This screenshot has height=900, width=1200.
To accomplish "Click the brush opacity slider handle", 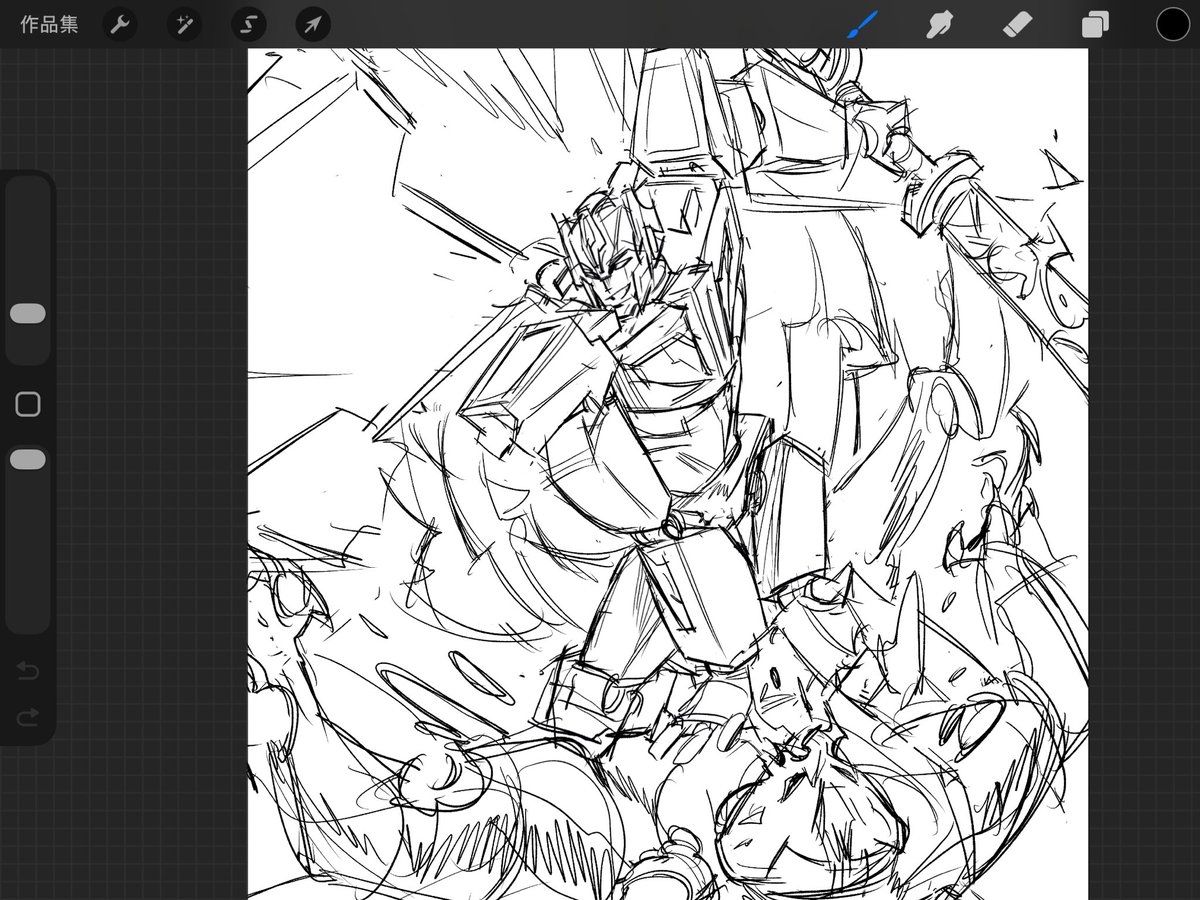I will click(28, 459).
